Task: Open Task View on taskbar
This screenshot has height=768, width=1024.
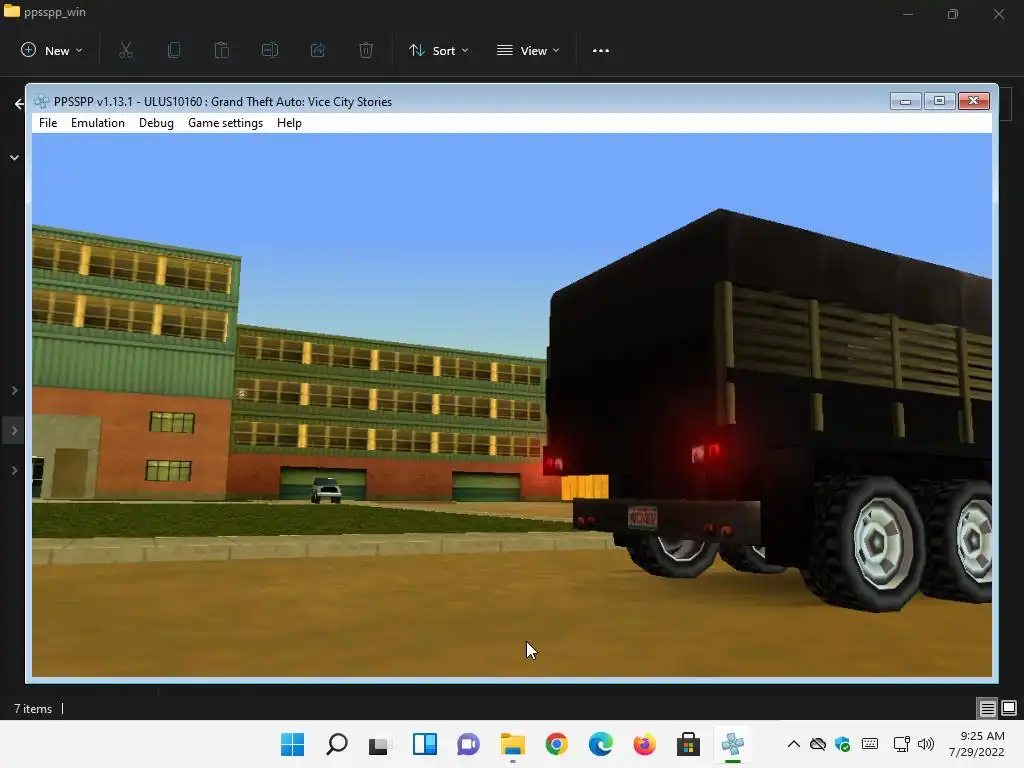Action: [379, 744]
